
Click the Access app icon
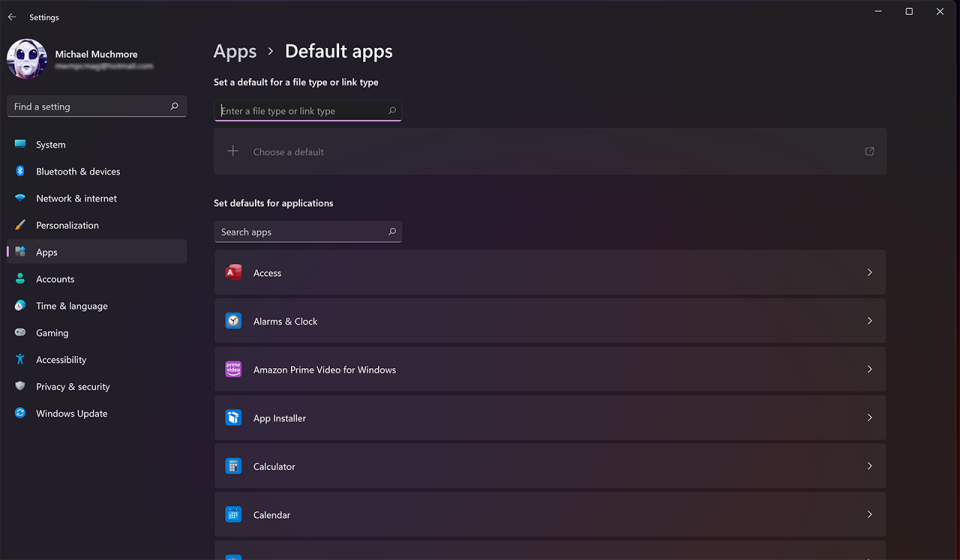(x=233, y=272)
